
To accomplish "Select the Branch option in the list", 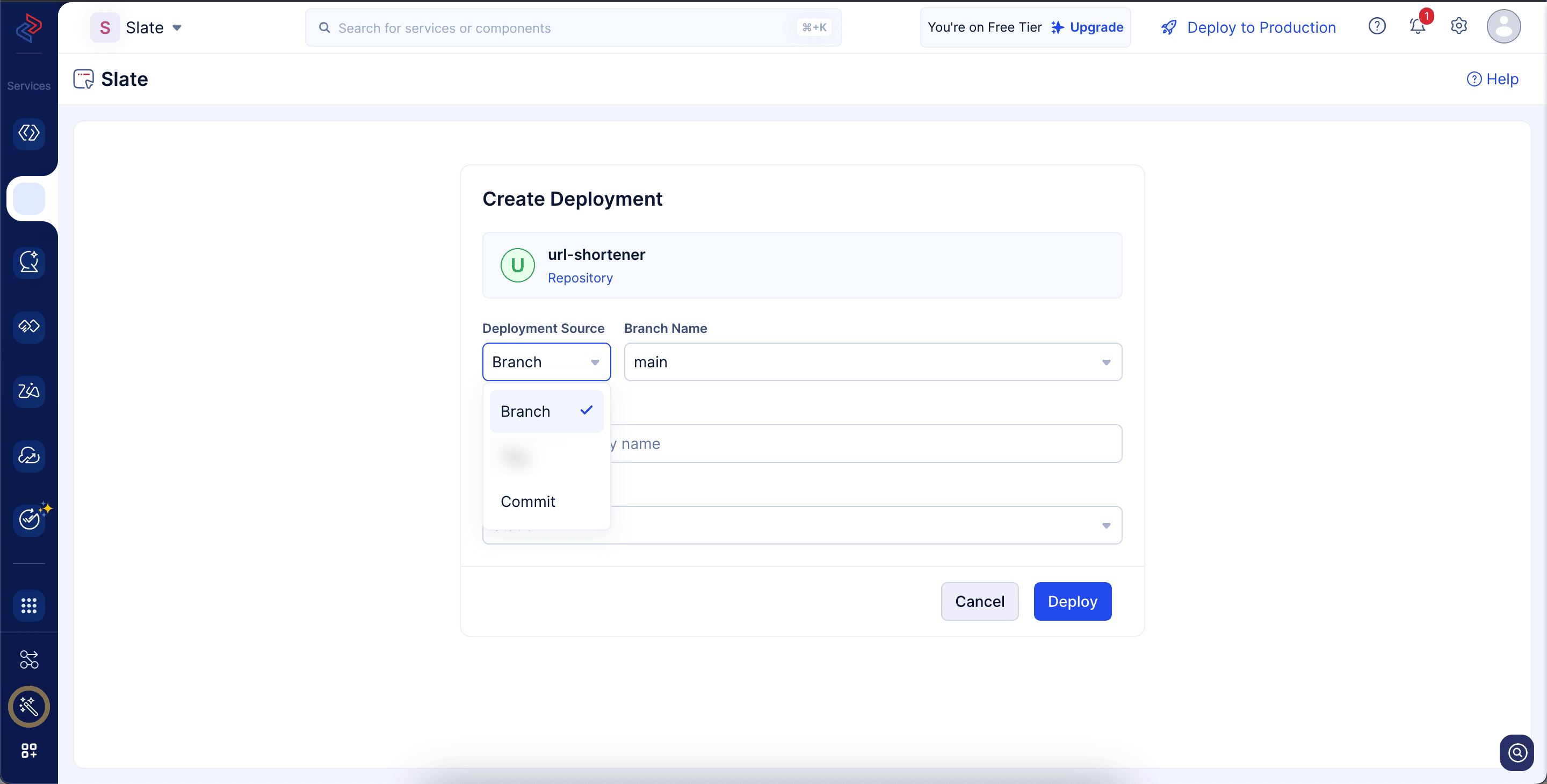I will [x=546, y=411].
